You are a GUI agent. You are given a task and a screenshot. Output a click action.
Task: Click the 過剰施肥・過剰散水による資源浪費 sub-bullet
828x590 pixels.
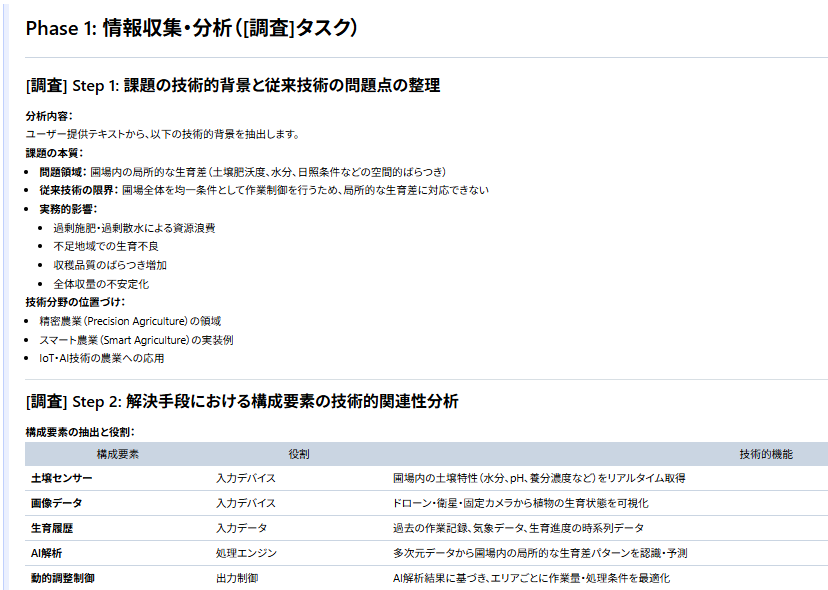134,228
